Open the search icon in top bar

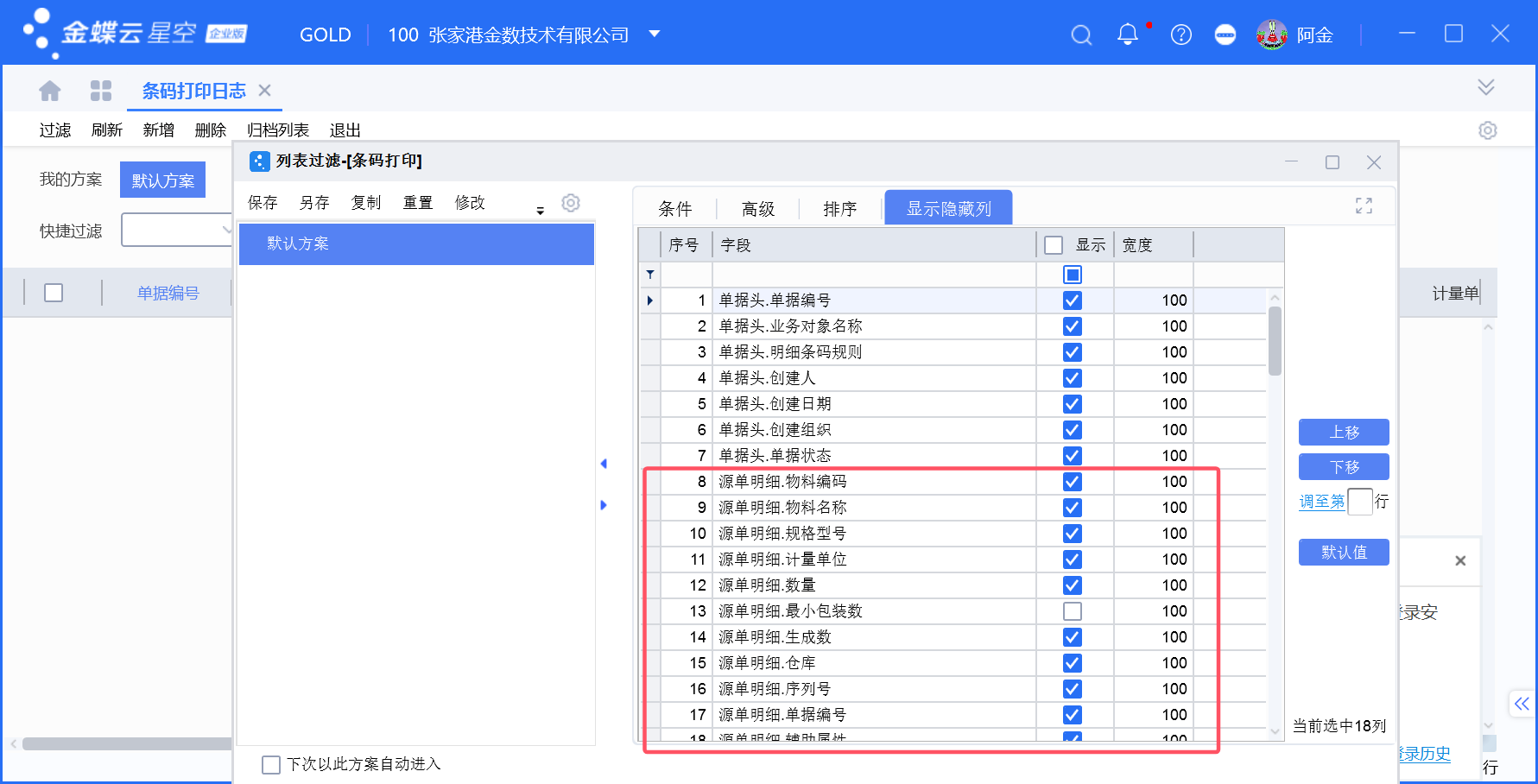[1081, 35]
